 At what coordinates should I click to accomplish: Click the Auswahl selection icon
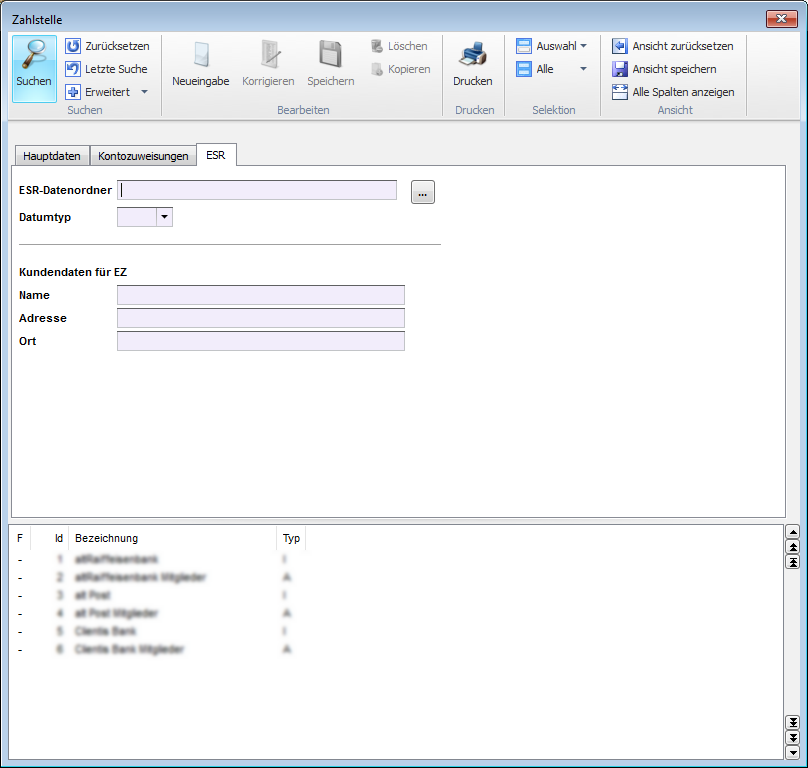pyautogui.click(x=524, y=46)
